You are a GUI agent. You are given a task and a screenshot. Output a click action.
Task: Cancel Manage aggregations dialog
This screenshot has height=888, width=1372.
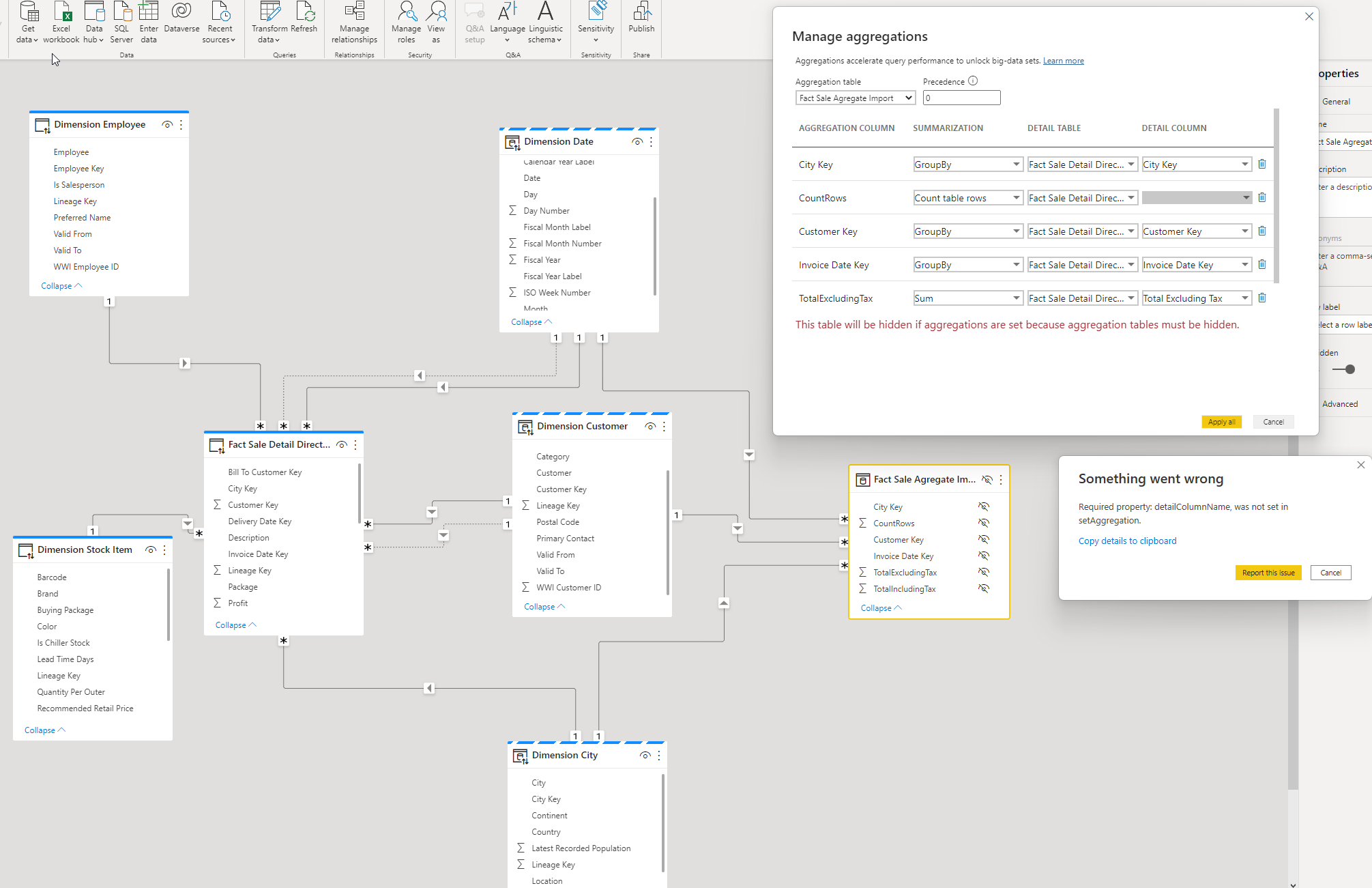pos(1273,422)
